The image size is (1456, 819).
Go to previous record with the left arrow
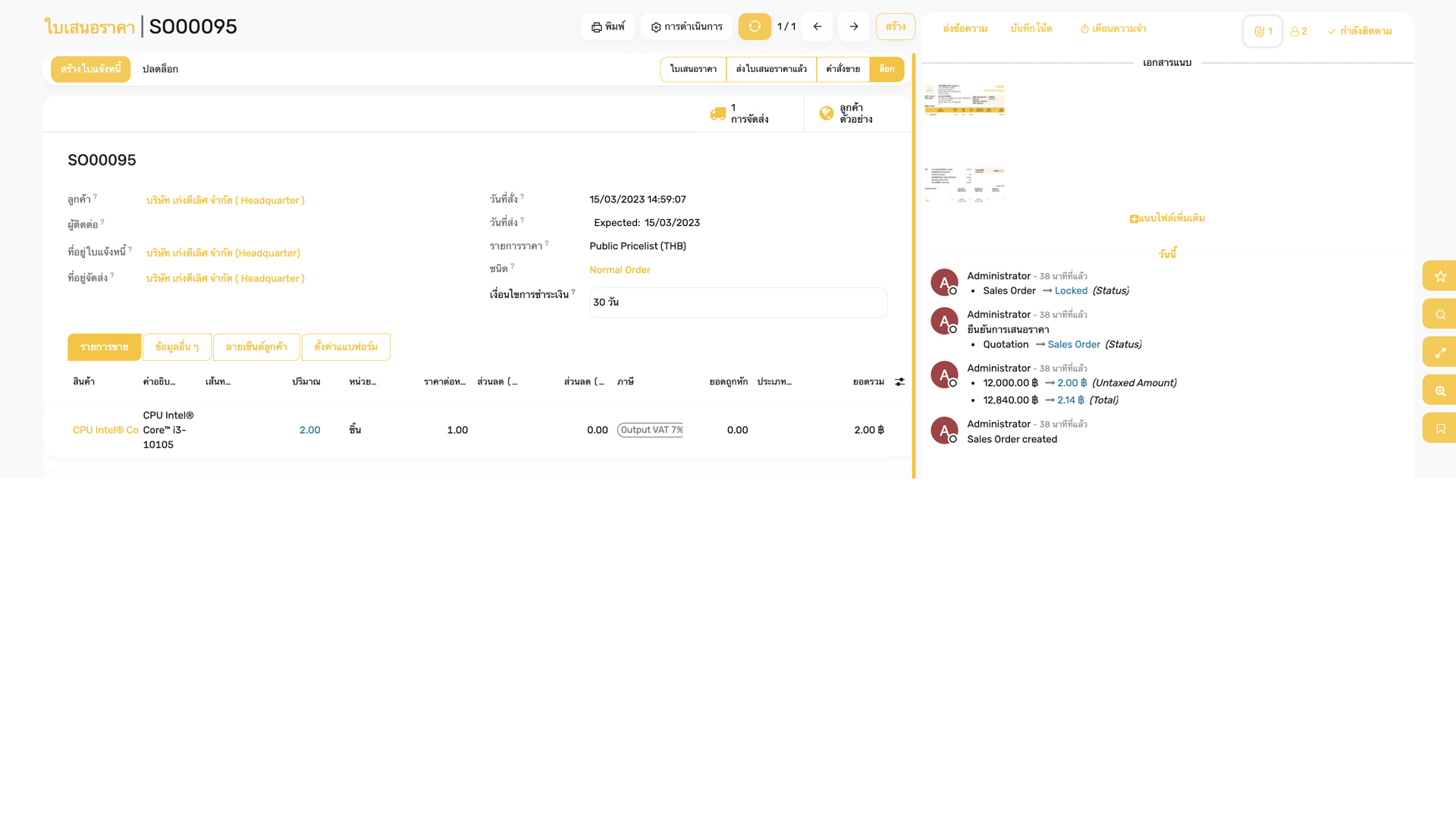[x=817, y=26]
